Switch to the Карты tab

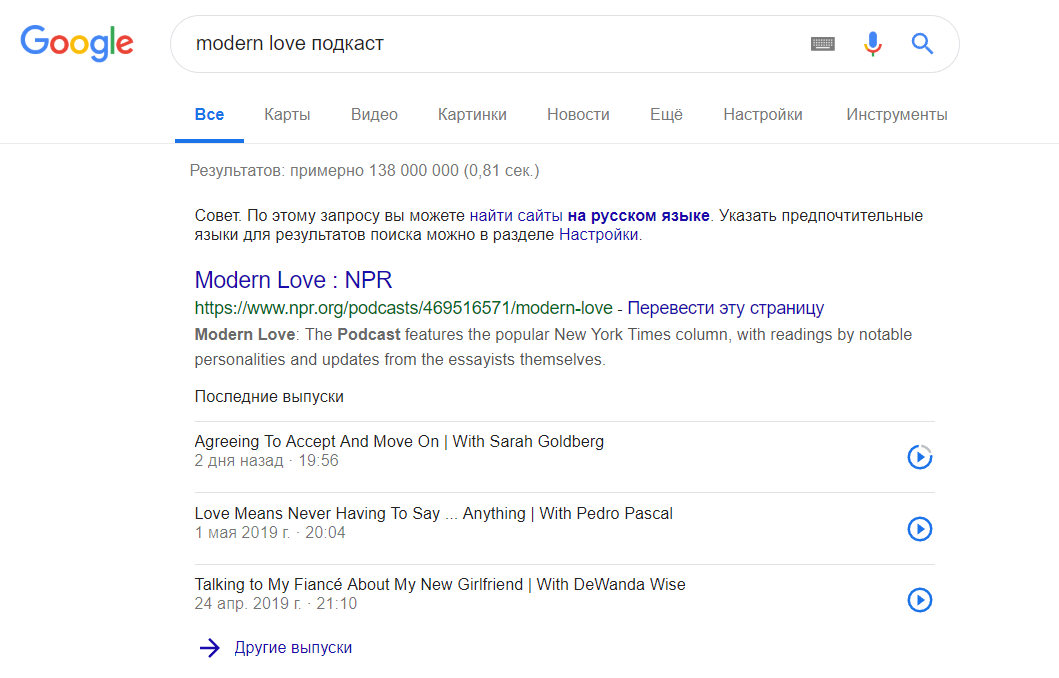point(287,115)
